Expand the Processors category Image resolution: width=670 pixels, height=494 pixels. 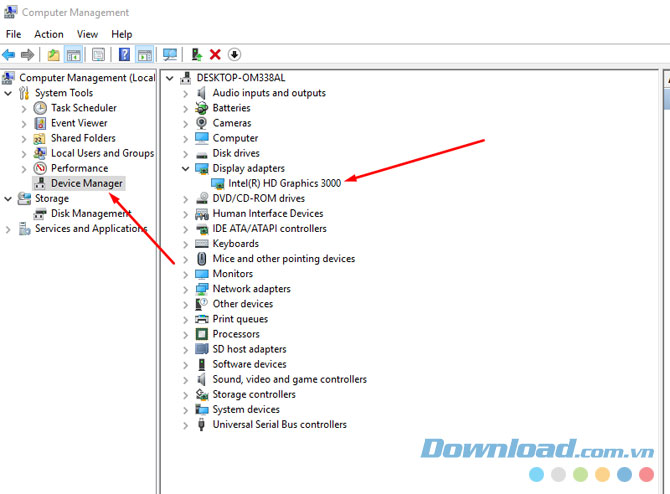[186, 334]
